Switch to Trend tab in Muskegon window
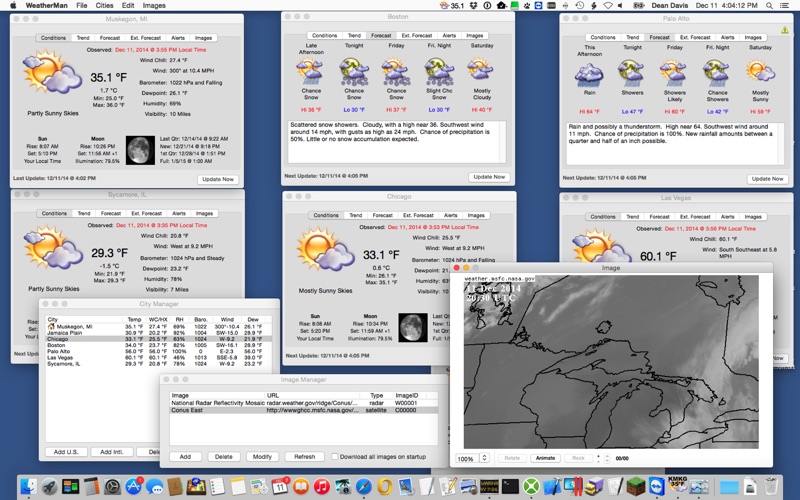The image size is (800, 500). point(82,38)
